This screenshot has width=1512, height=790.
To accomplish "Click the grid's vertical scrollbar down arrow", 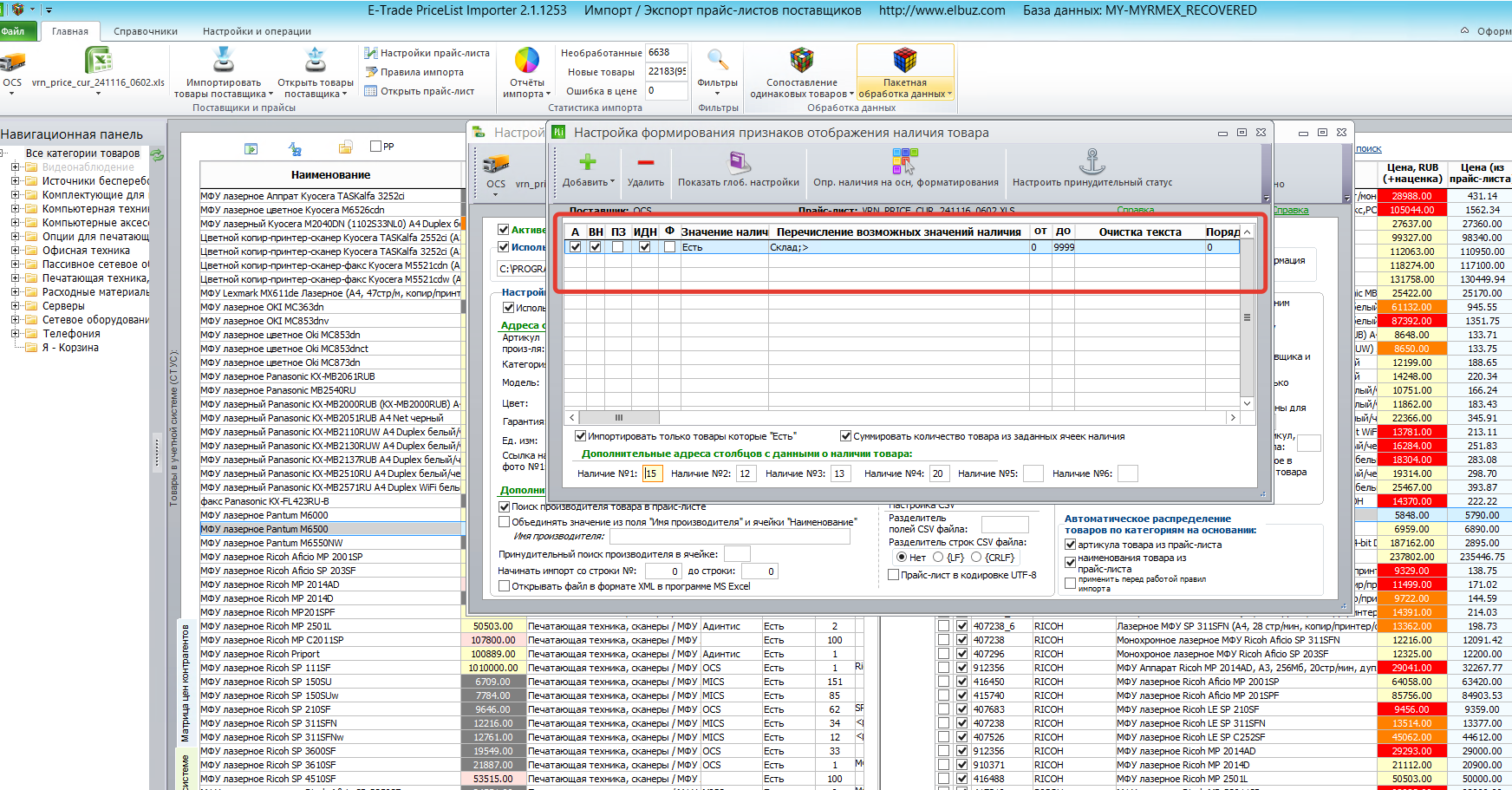I will pyautogui.click(x=1247, y=403).
